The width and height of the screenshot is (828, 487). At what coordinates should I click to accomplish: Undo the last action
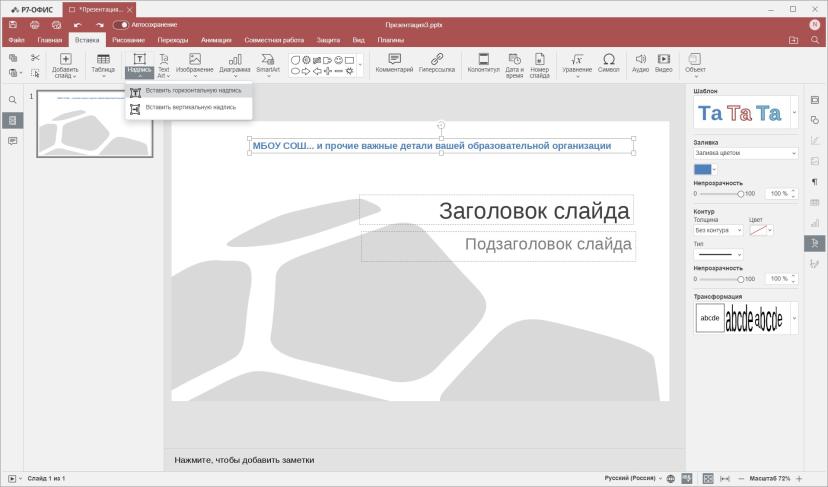coord(78,25)
